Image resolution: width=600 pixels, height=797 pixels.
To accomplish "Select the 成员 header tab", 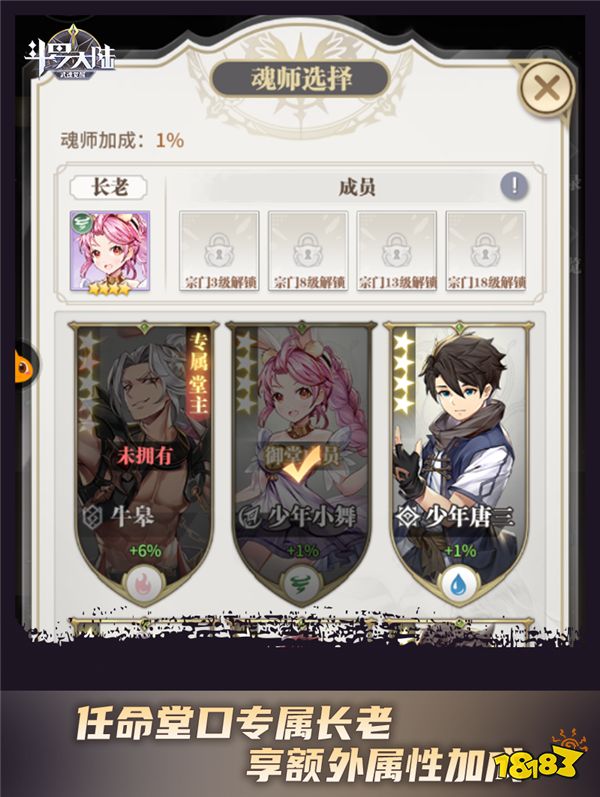I will coord(357,187).
